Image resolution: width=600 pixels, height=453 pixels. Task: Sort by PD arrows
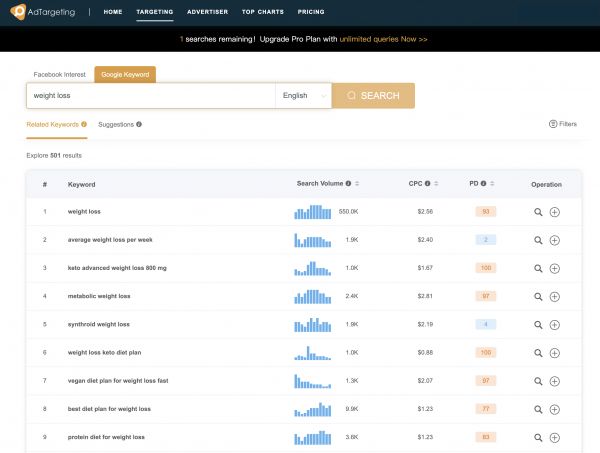[492, 183]
